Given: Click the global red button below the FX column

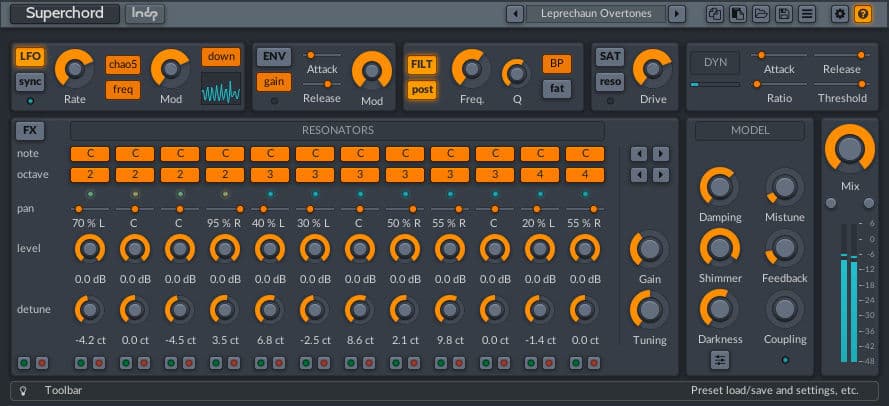Looking at the screenshot, I should (42, 363).
